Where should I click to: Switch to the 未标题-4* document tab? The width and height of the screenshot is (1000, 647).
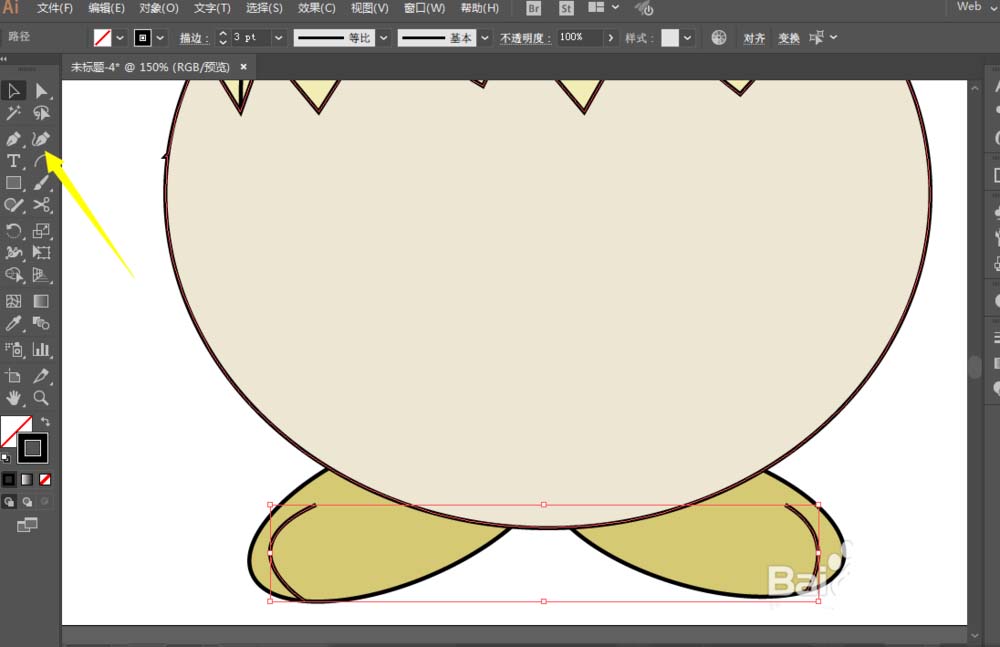pos(150,67)
